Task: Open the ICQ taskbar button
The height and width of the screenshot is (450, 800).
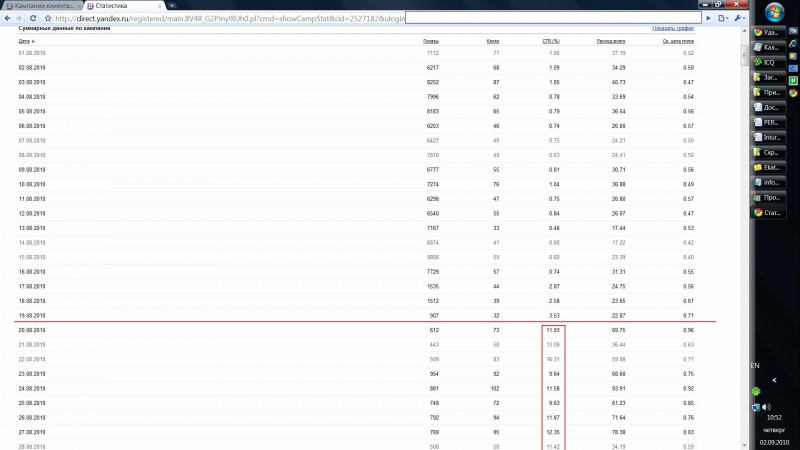Action: click(768, 62)
